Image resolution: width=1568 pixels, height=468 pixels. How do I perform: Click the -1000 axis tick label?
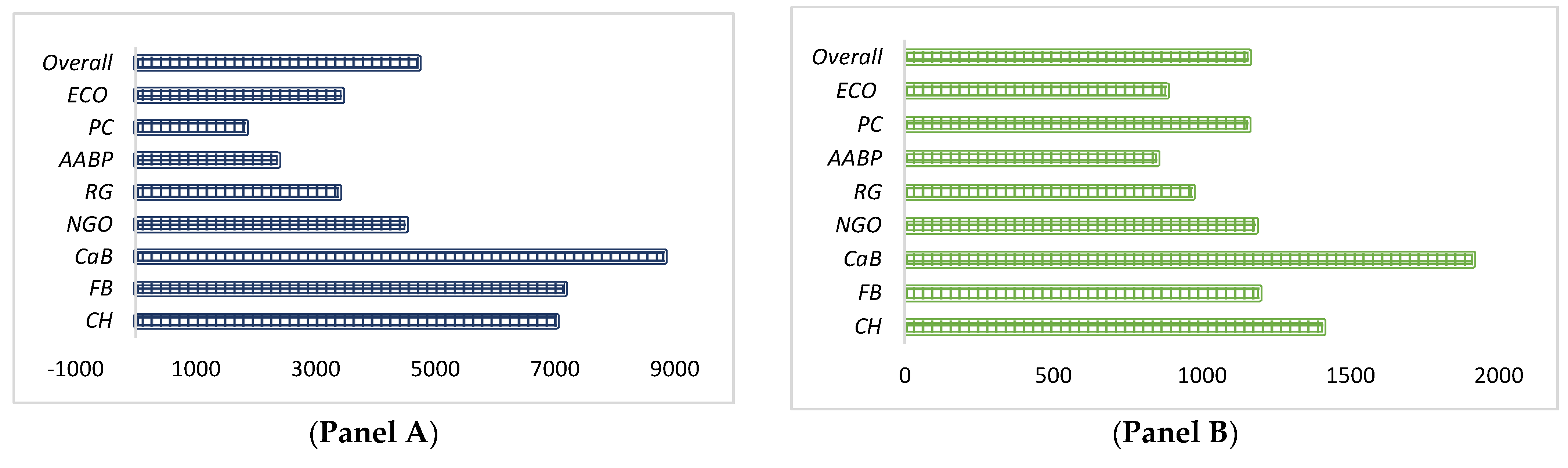pos(76,369)
